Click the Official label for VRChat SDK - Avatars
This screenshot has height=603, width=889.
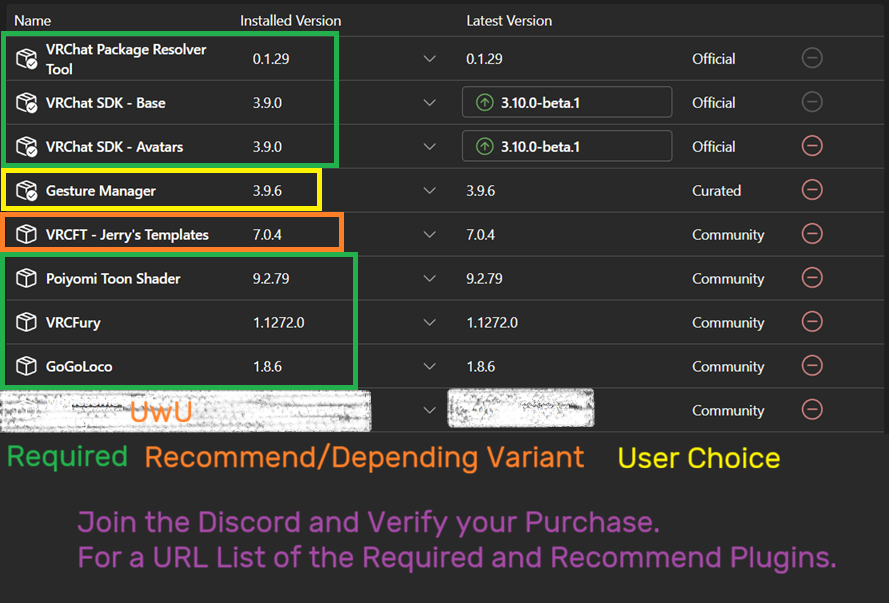click(713, 147)
